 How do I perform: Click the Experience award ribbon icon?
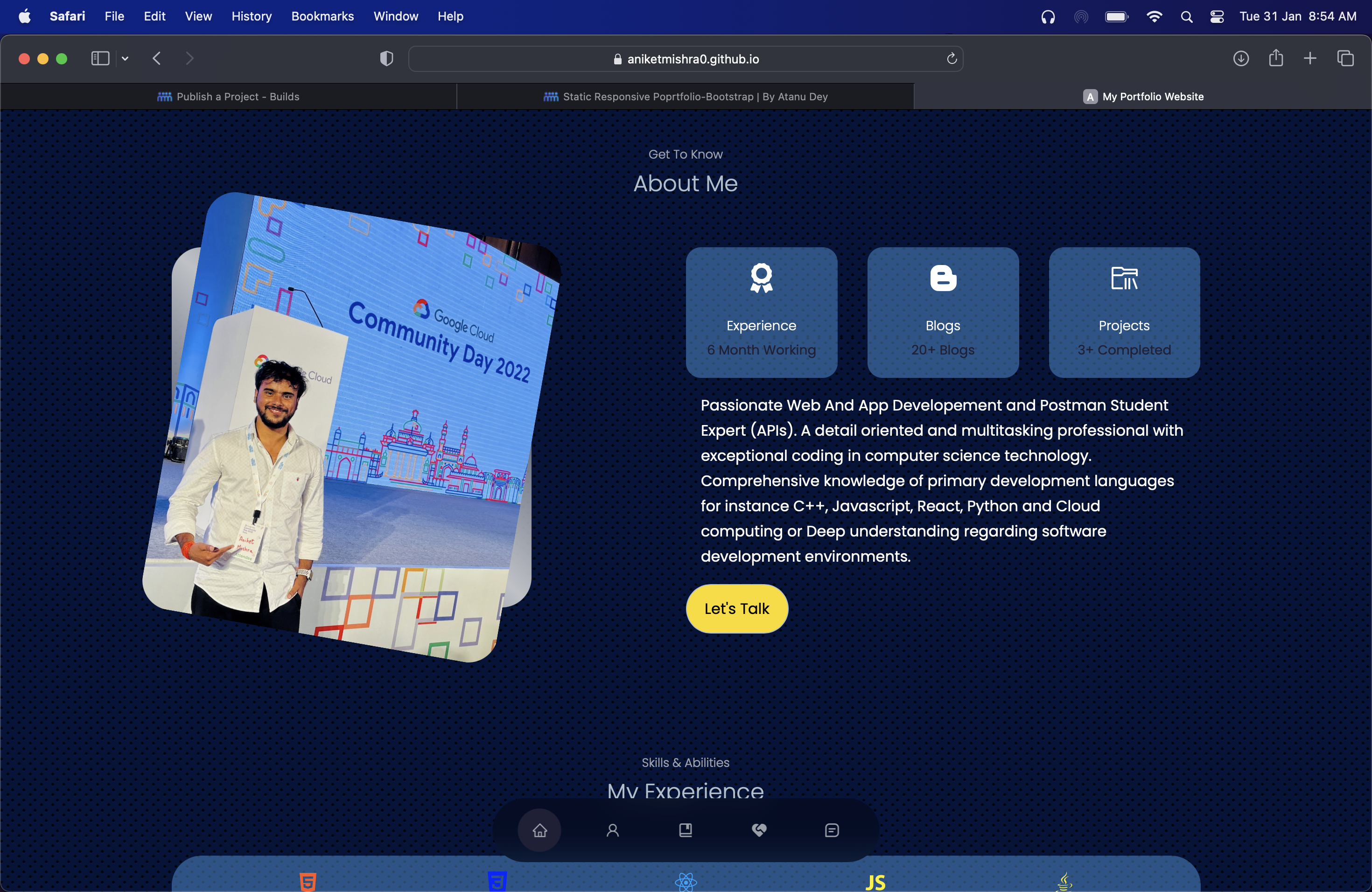[761, 279]
